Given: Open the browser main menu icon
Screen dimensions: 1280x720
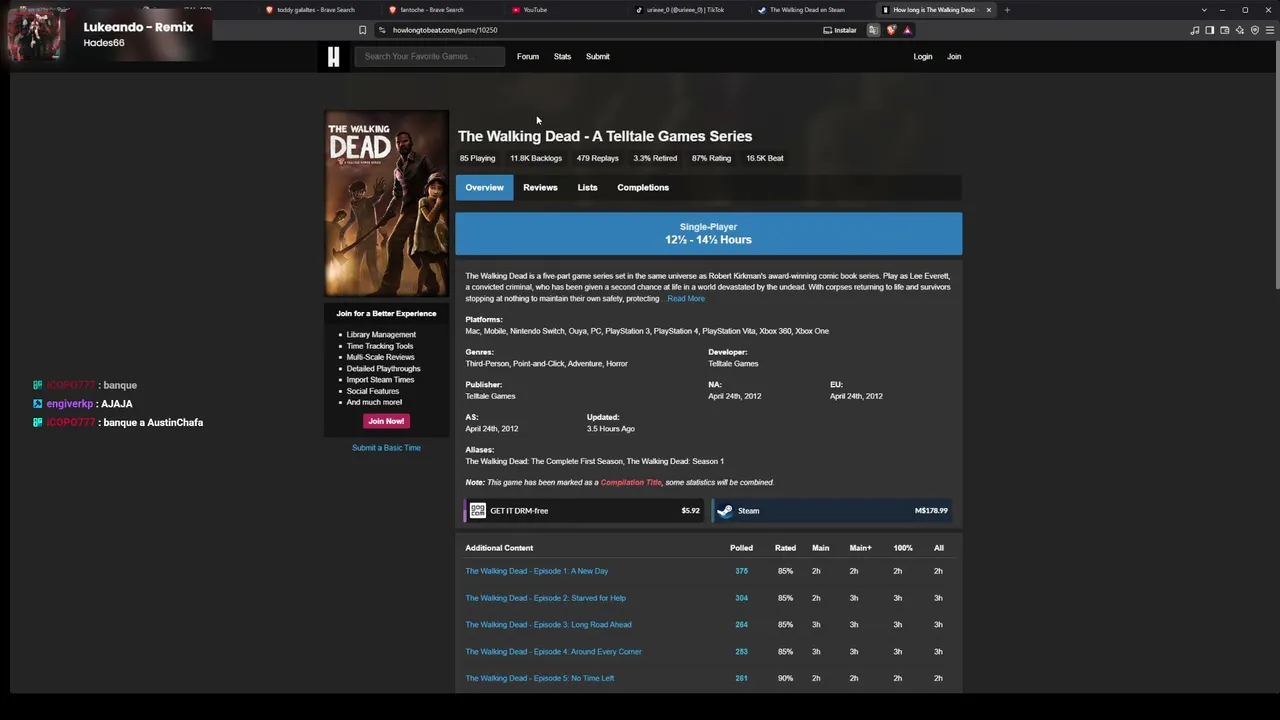Looking at the screenshot, I should (x=1269, y=30).
